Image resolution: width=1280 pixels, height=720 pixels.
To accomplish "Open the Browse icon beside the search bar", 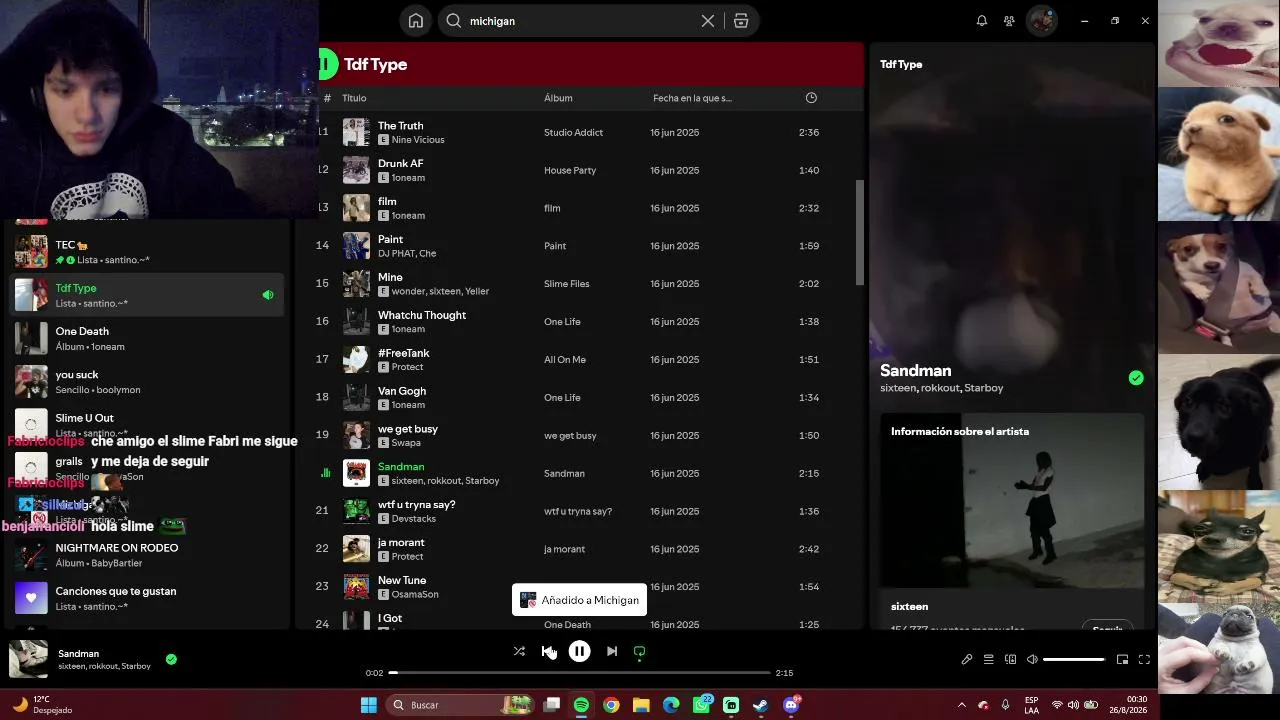I will click(x=741, y=21).
